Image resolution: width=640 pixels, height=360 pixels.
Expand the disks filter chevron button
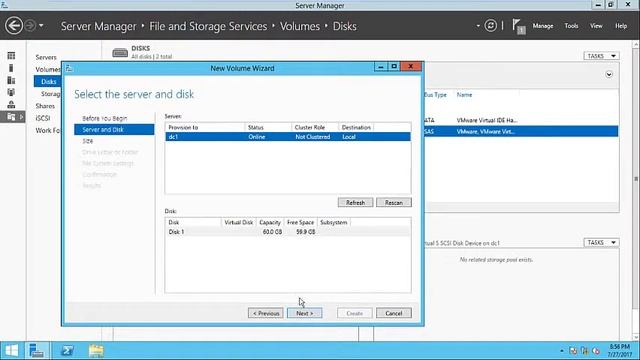tap(609, 74)
